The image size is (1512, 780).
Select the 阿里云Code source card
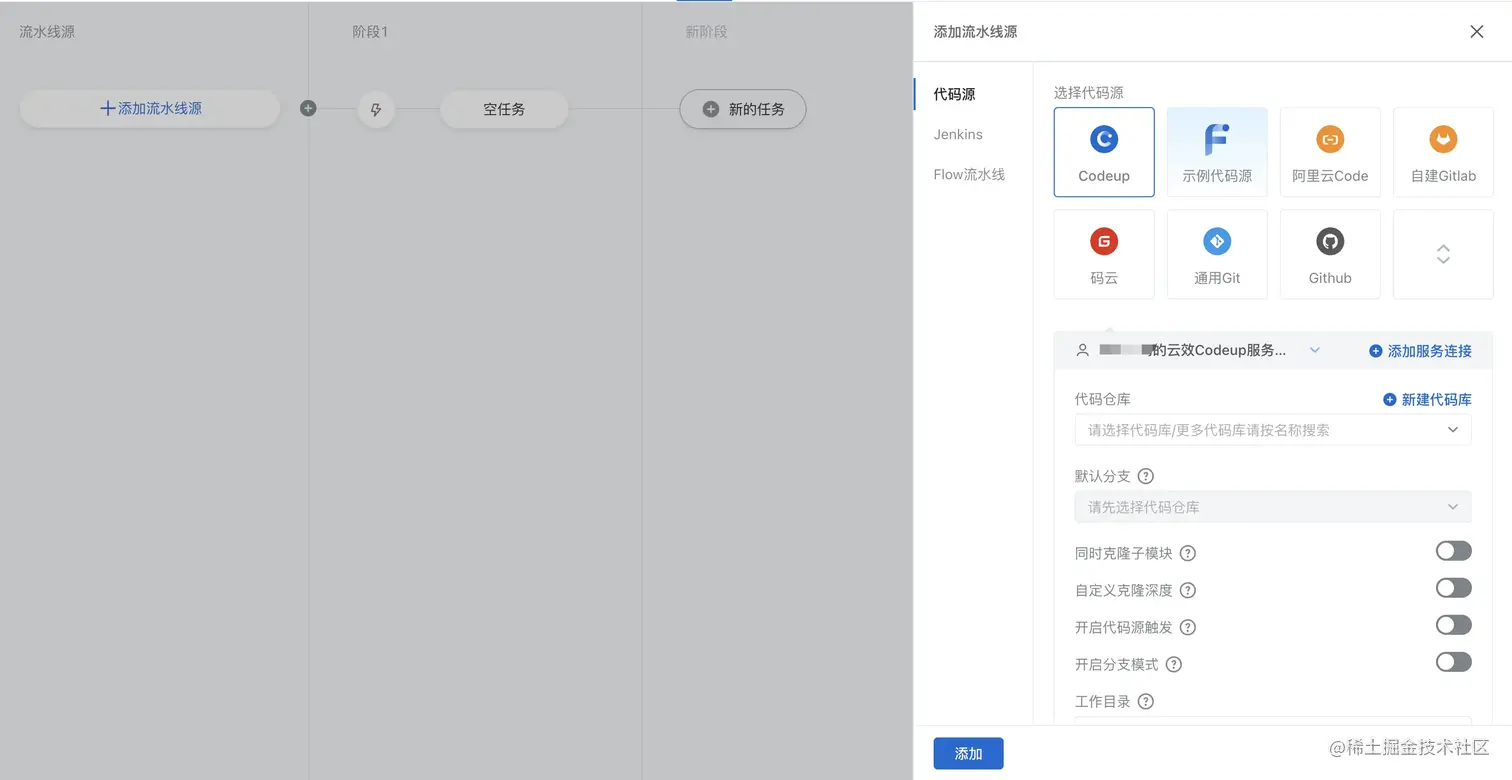point(1330,152)
